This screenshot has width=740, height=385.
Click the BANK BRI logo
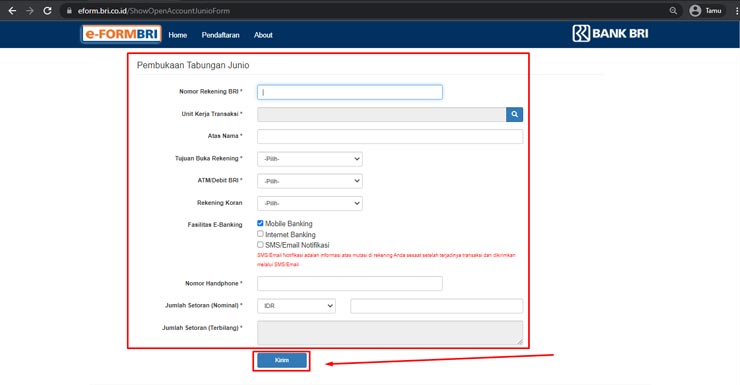click(x=610, y=33)
